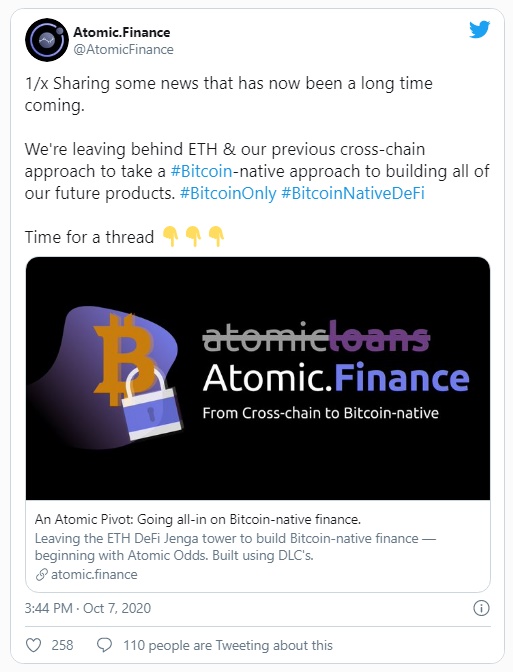This screenshot has width=513, height=672.
Task: Open the @AtomicFinance handle
Action: [123, 50]
